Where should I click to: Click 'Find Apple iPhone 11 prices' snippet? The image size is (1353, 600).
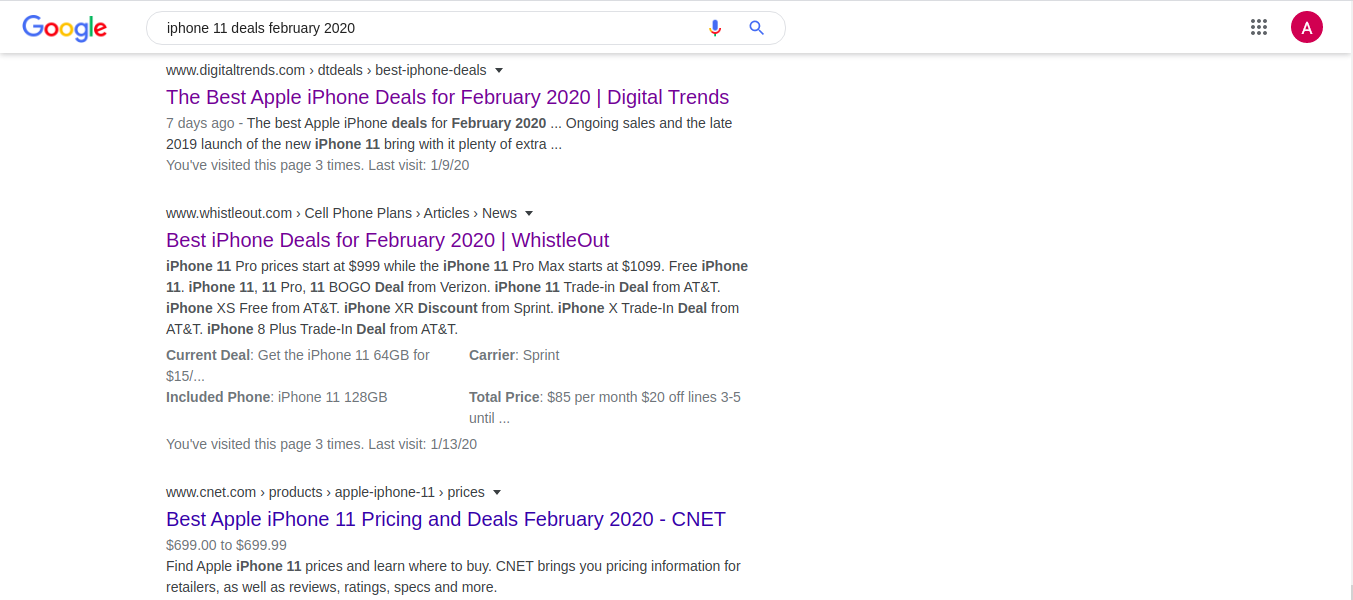coord(453,577)
